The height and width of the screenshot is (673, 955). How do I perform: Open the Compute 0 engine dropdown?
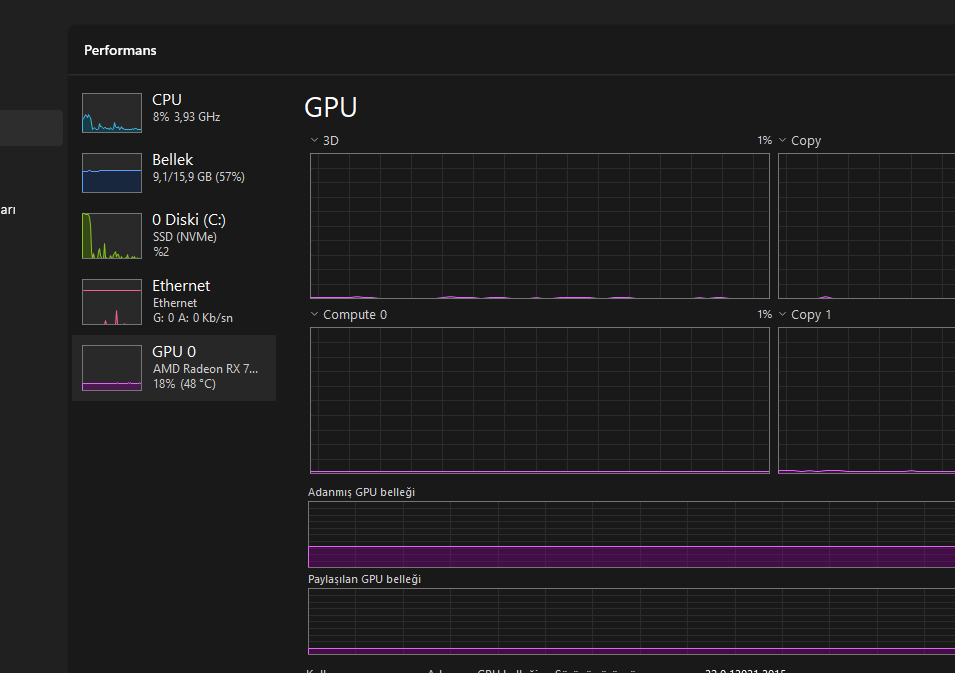349,315
